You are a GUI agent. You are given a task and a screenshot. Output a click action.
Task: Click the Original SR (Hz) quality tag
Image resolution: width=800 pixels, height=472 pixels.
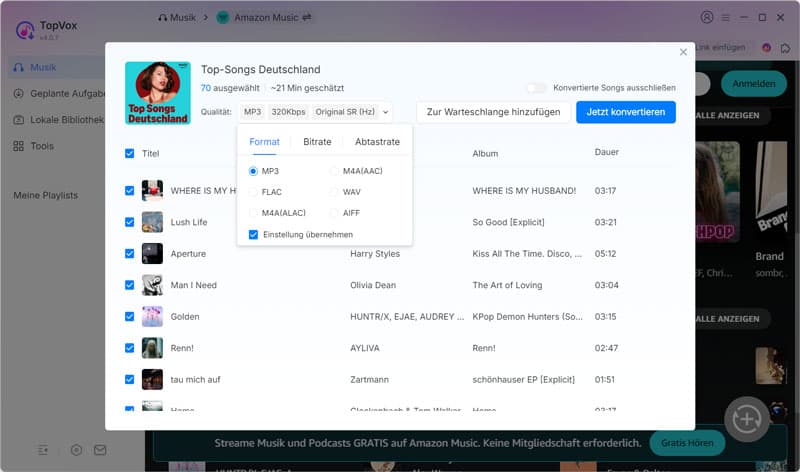pos(345,112)
